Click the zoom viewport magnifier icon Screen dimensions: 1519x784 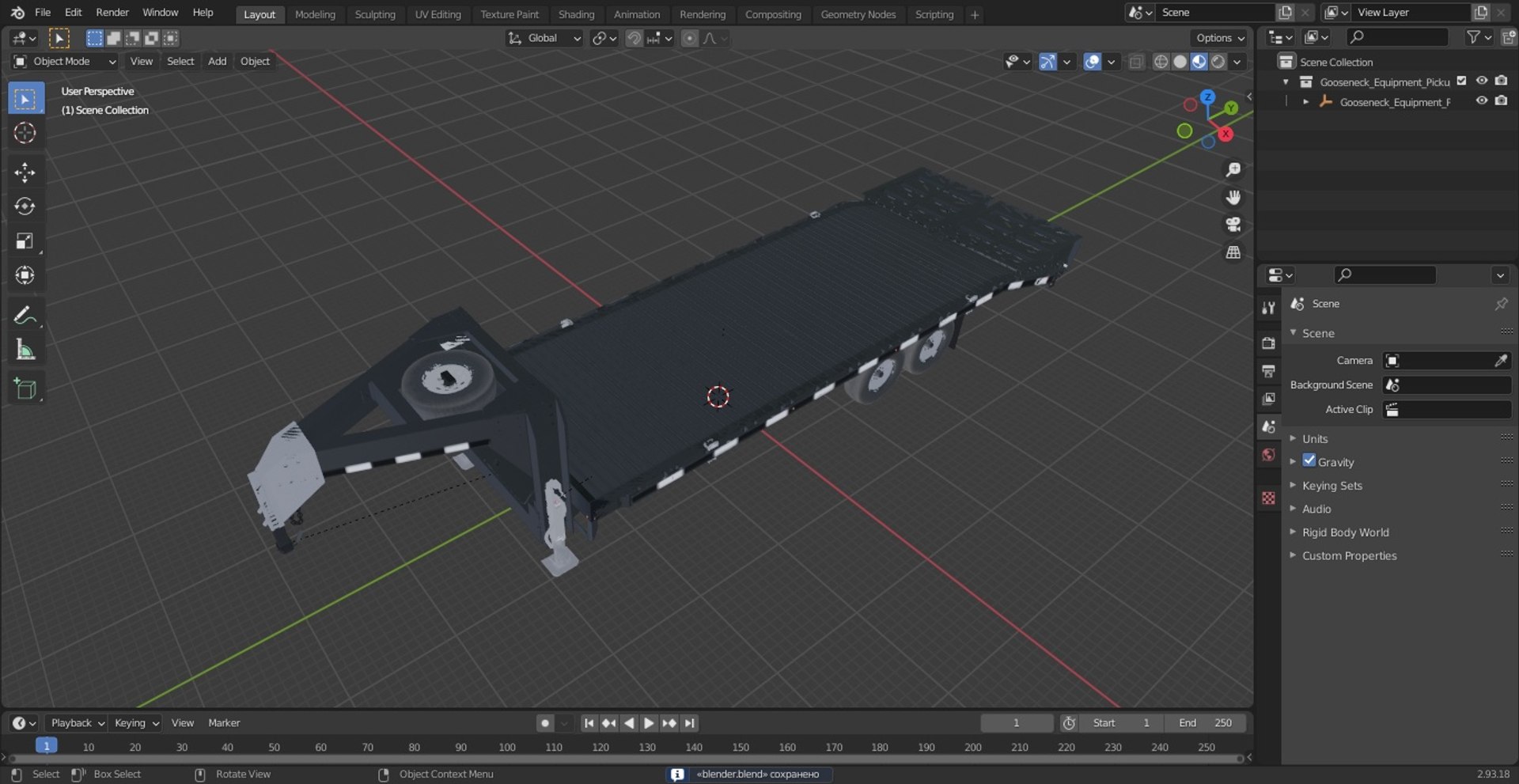click(x=1233, y=170)
